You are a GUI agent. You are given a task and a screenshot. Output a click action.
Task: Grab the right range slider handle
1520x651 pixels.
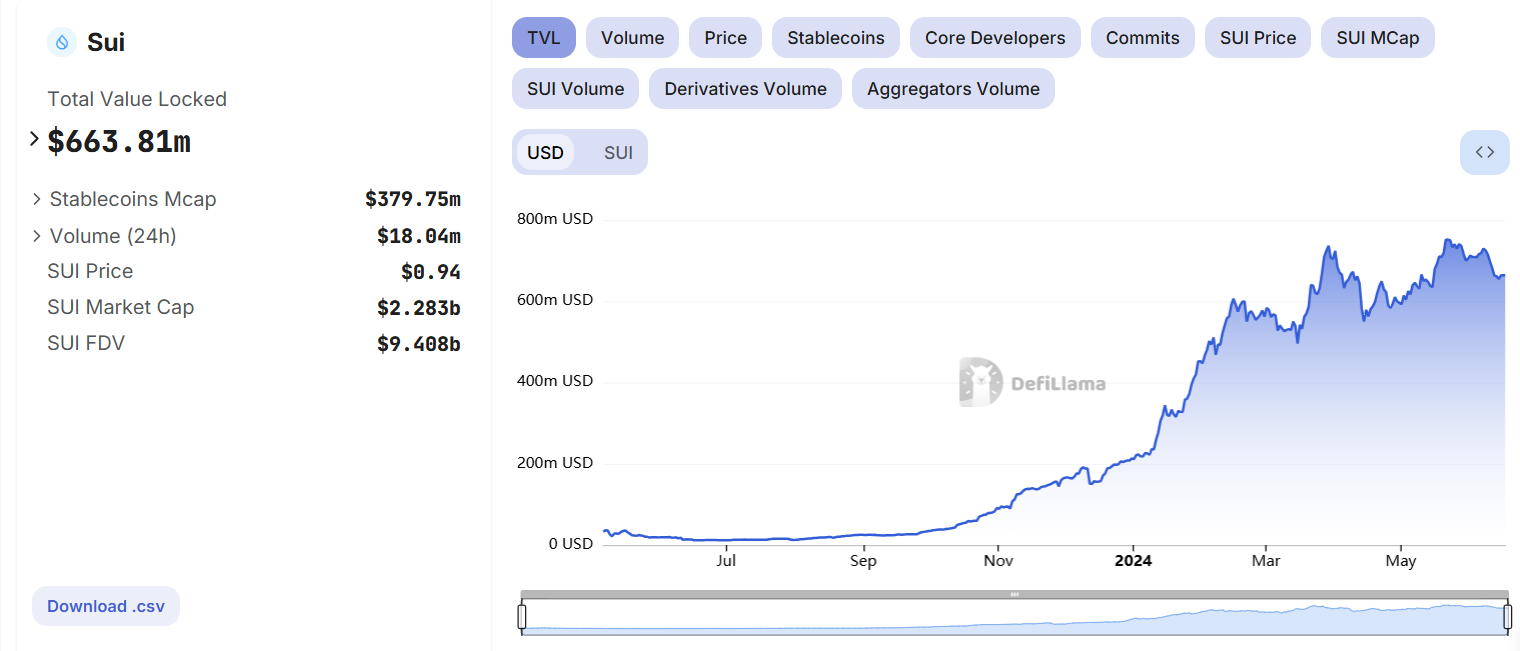(1508, 617)
